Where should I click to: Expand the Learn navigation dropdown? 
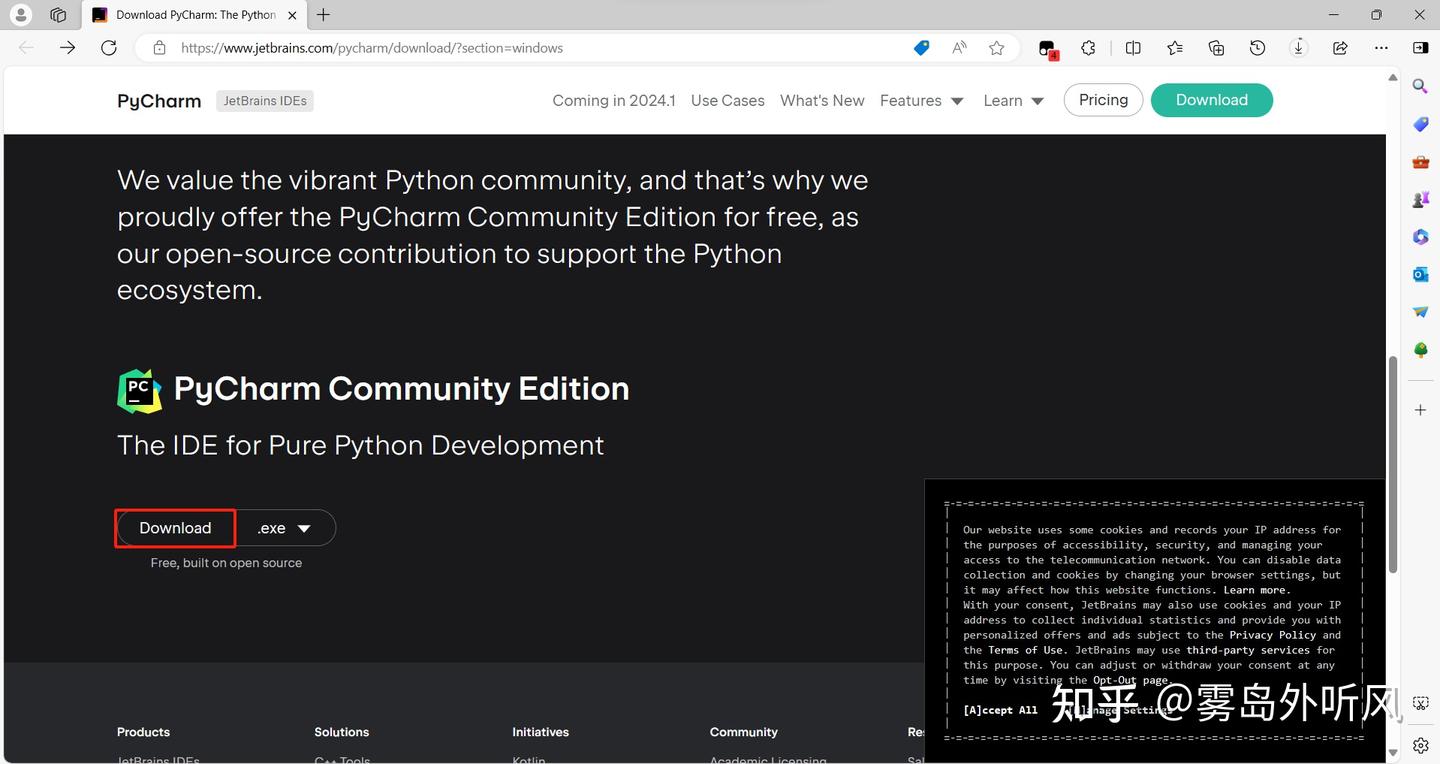click(x=1013, y=100)
